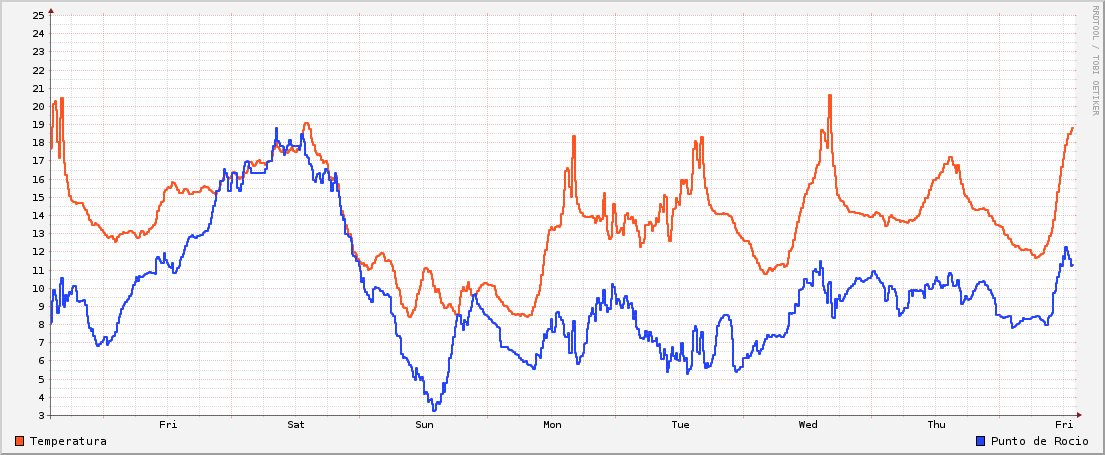Screen dimensions: 1105x455
Task: Click the red arrow ending the time axis
Action: [x=1078, y=415]
